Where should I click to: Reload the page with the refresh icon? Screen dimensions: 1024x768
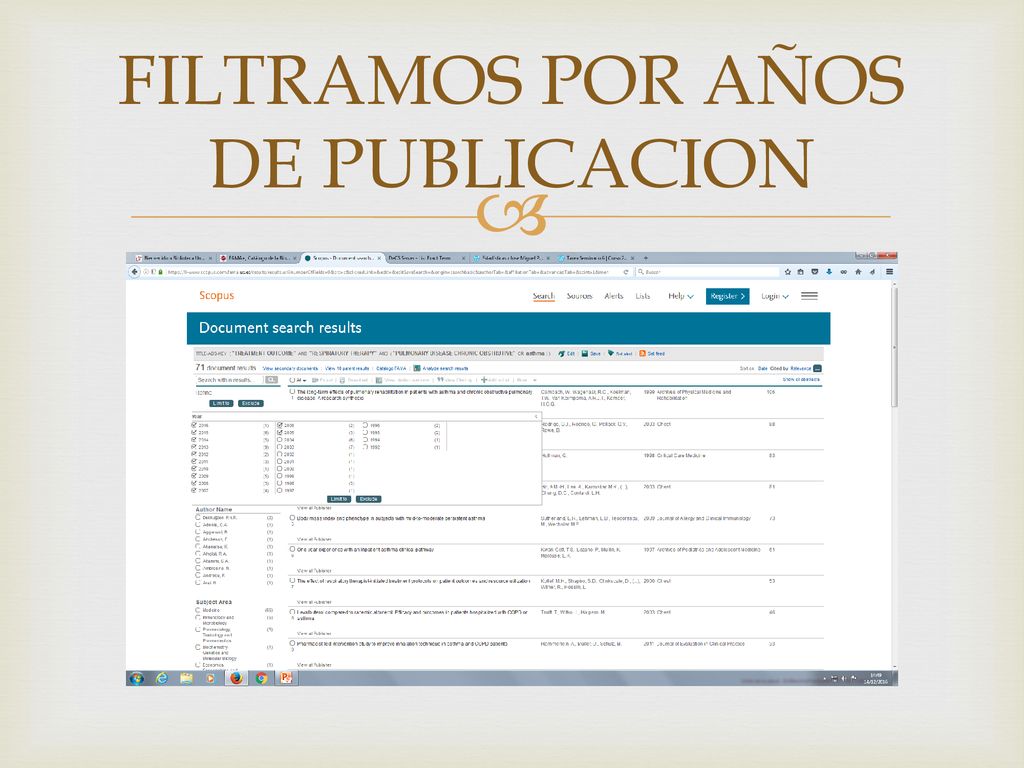tap(626, 272)
